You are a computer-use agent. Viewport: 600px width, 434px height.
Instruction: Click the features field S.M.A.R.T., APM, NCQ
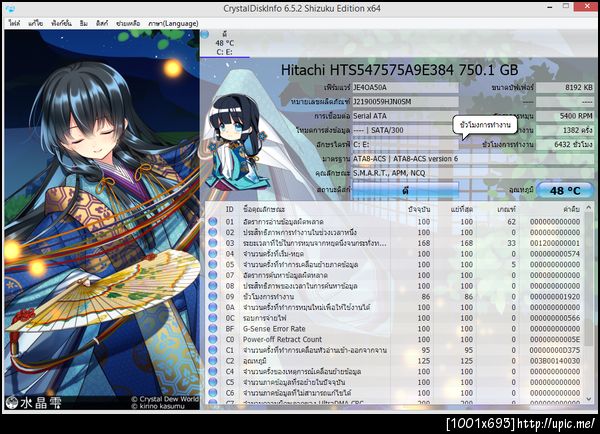[473, 173]
